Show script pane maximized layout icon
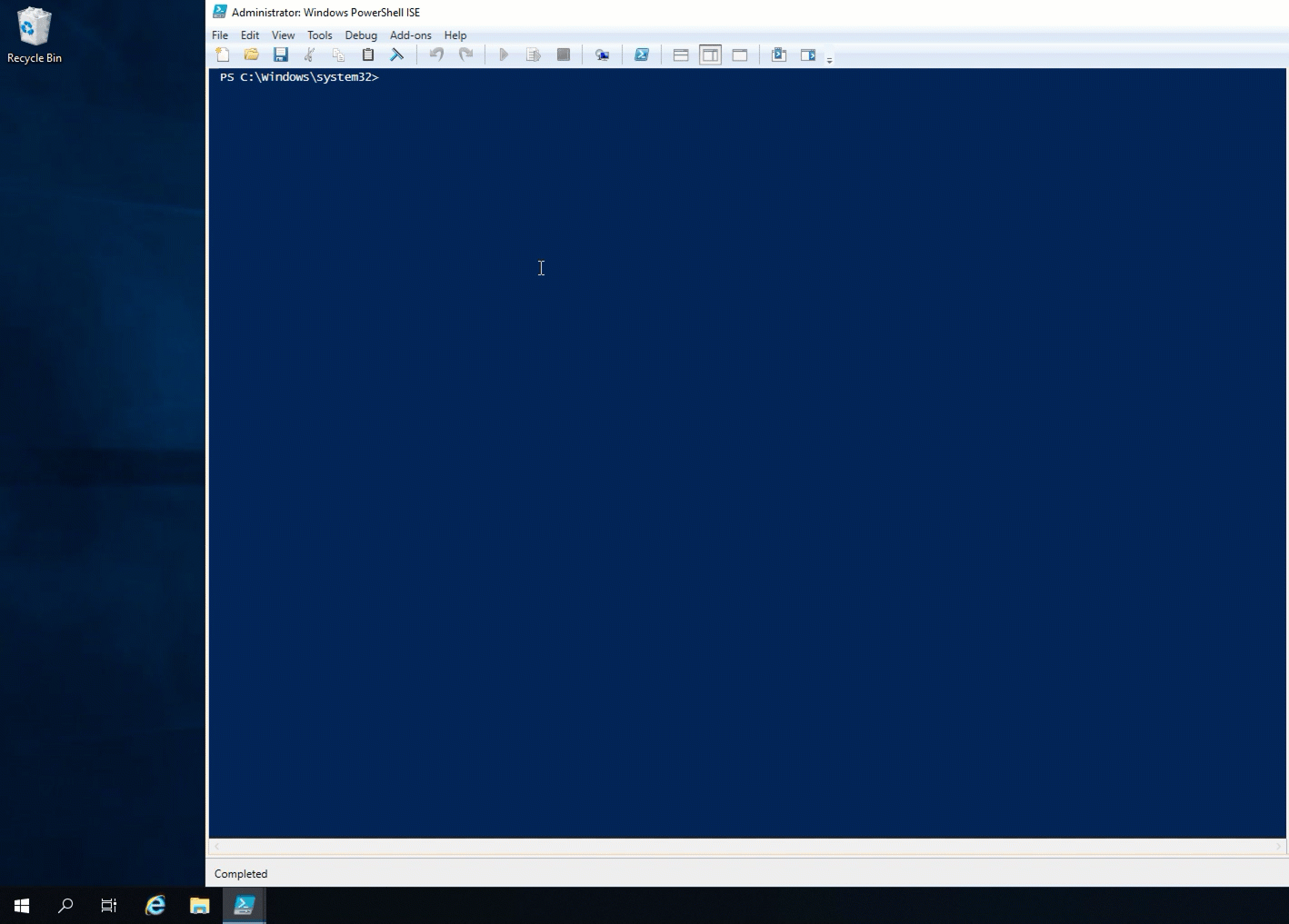This screenshot has height=924, width=1289. (x=740, y=55)
